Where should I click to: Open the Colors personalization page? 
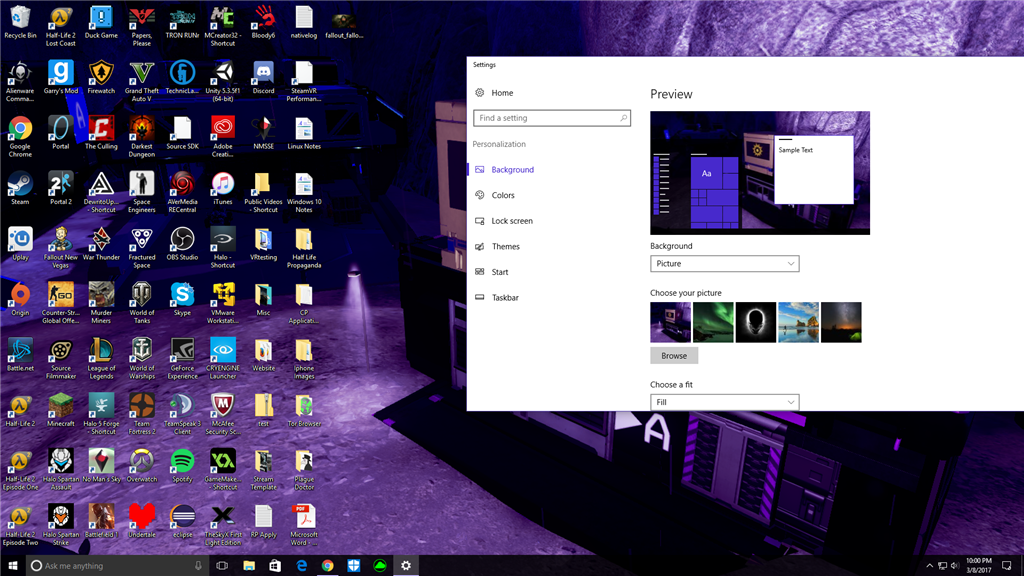tap(503, 195)
